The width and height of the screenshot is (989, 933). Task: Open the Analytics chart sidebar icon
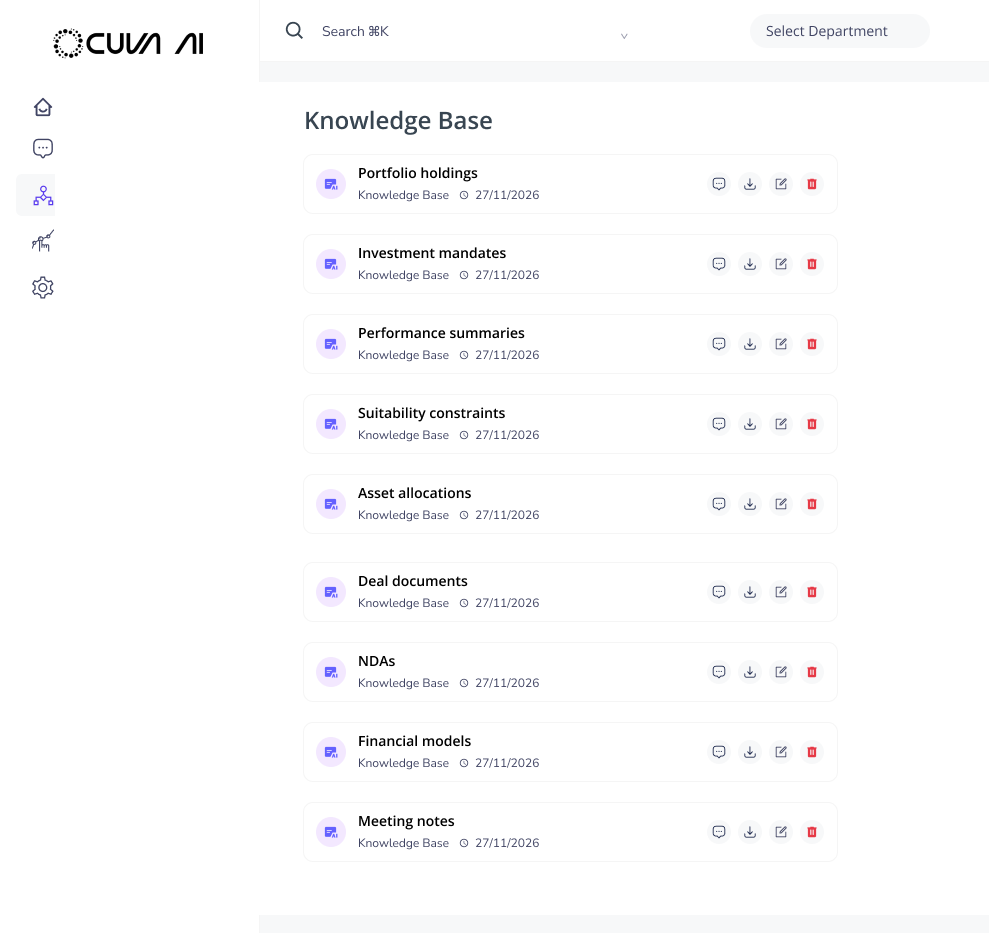[42, 241]
